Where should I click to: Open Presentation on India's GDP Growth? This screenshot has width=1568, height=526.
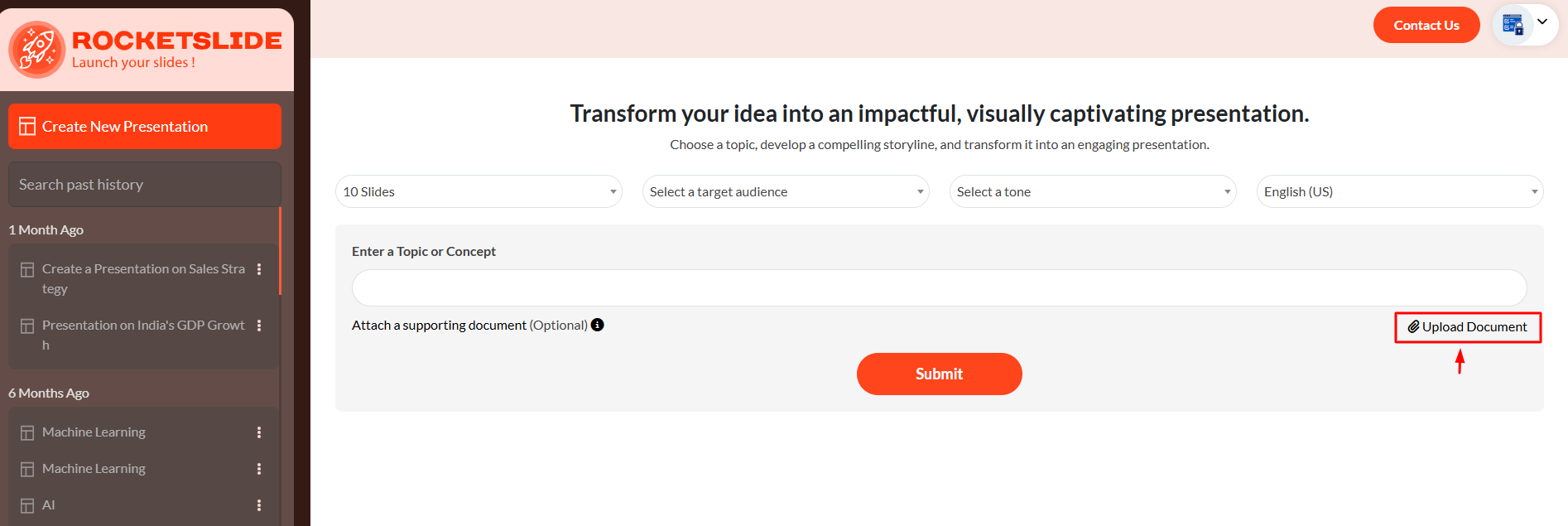(x=143, y=335)
